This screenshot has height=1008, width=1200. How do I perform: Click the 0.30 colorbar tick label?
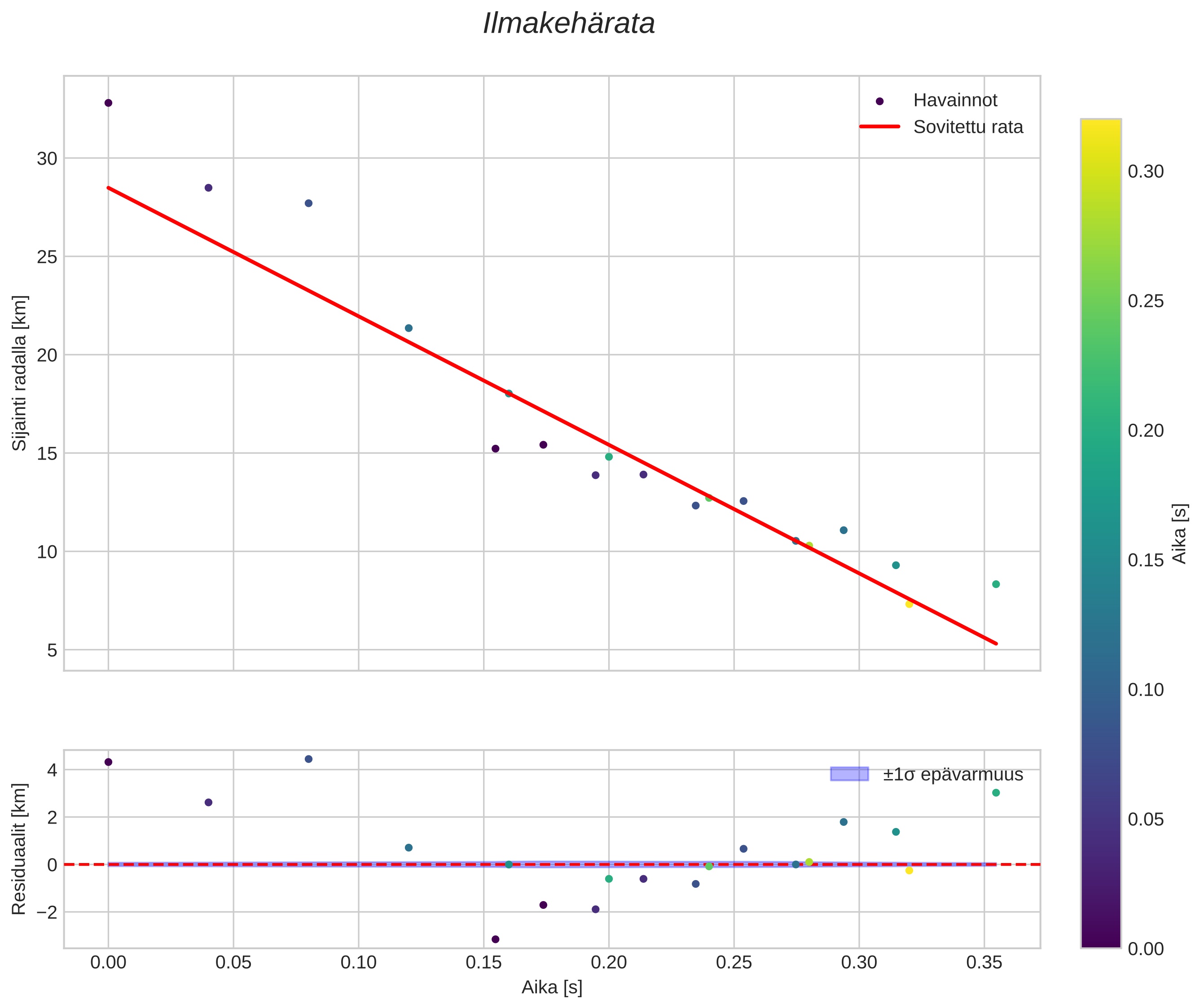coord(1145,171)
